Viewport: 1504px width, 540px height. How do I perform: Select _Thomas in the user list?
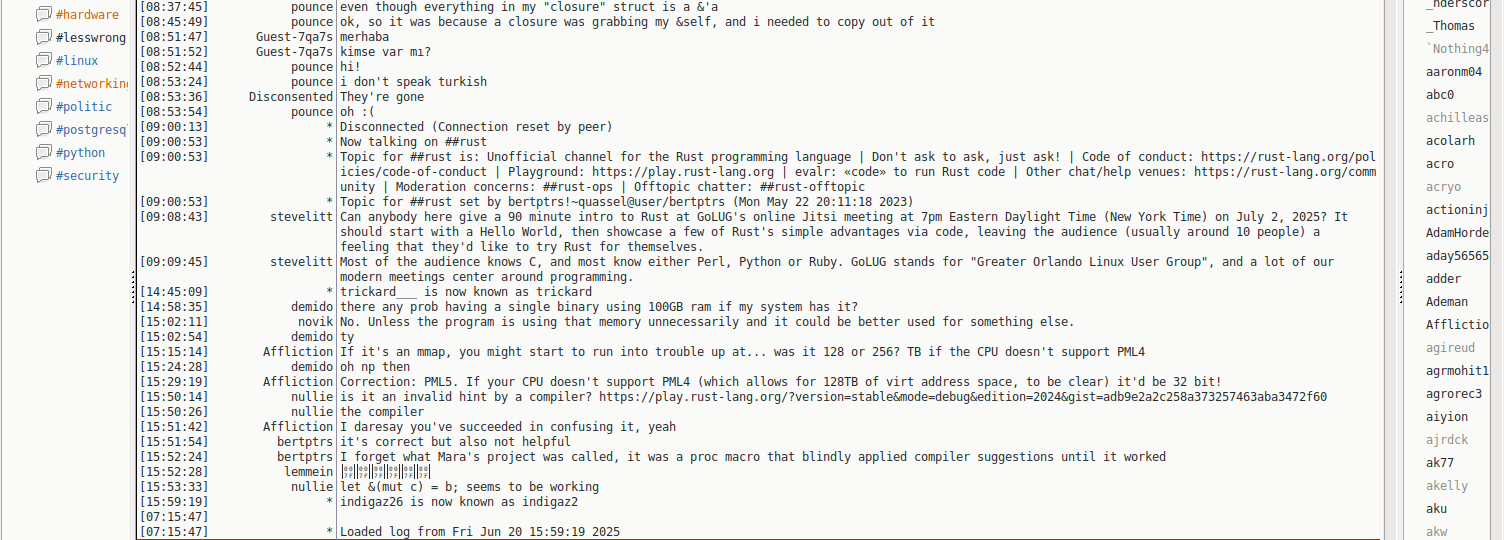pos(1451,26)
